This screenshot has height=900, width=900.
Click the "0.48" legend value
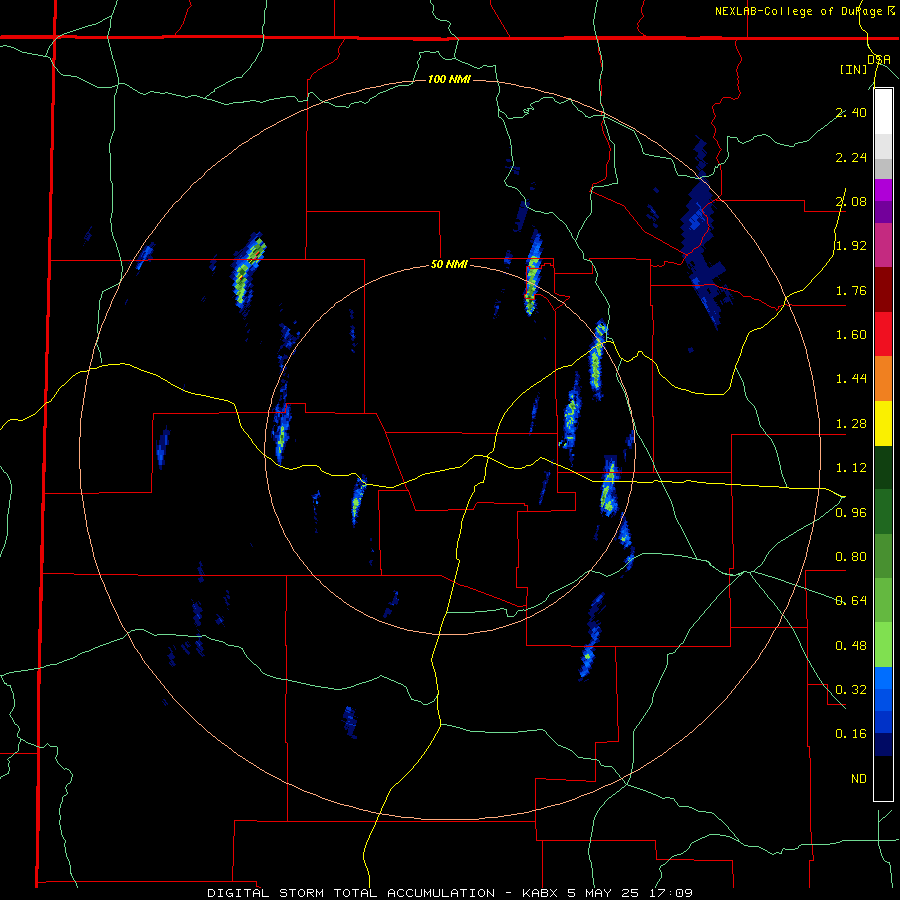(x=851, y=646)
